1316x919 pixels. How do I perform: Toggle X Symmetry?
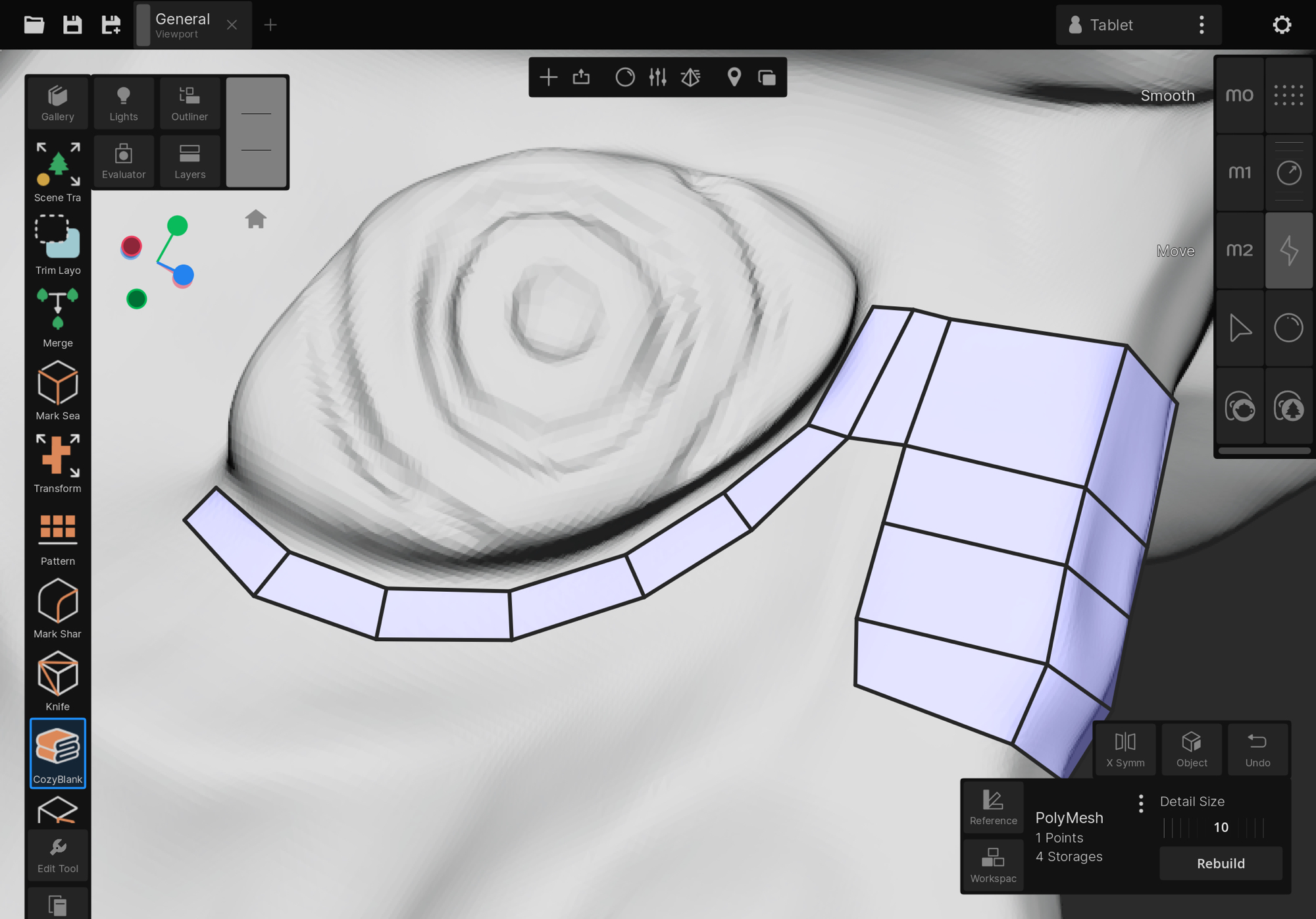(x=1125, y=749)
